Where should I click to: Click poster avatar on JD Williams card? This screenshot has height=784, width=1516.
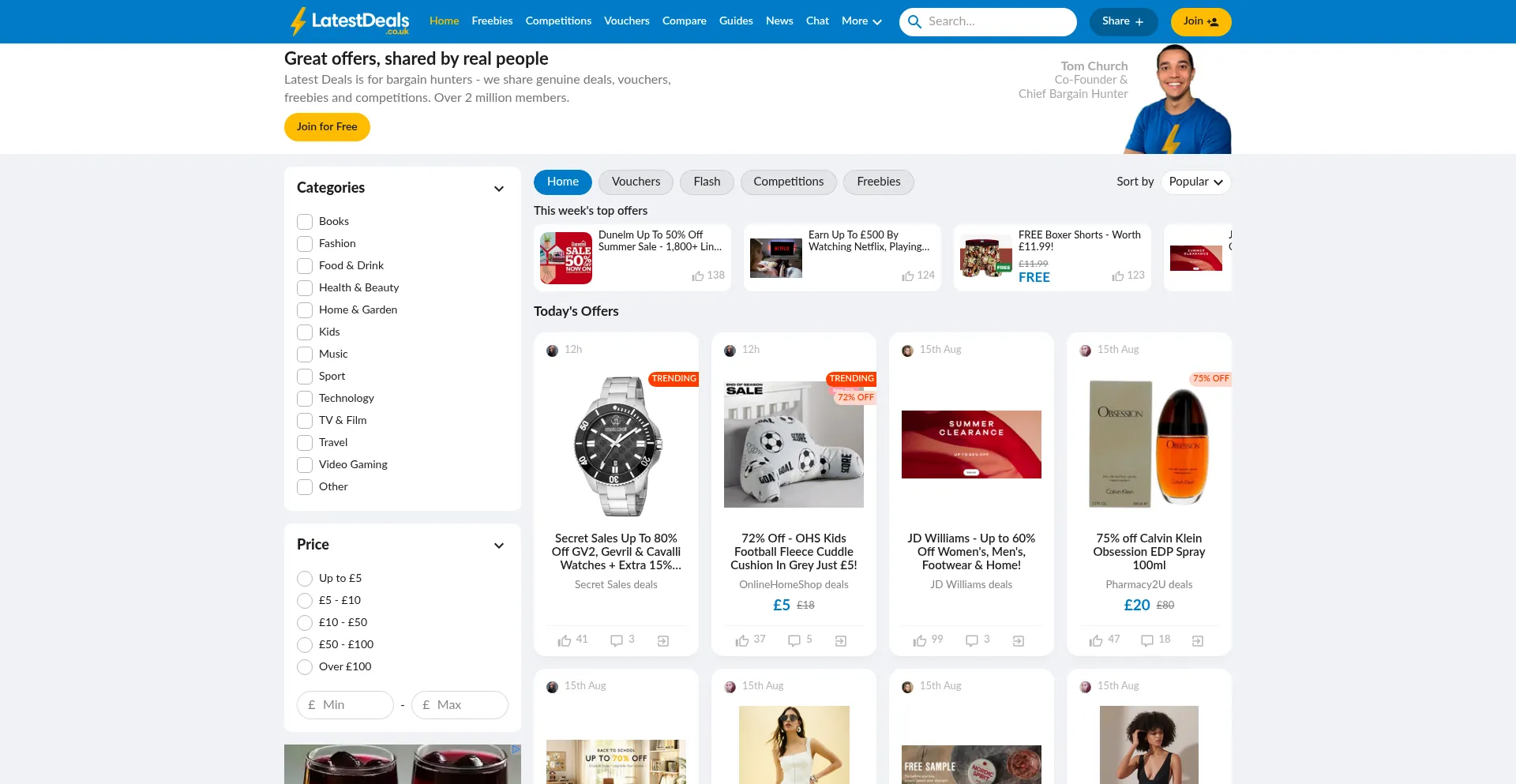(908, 351)
